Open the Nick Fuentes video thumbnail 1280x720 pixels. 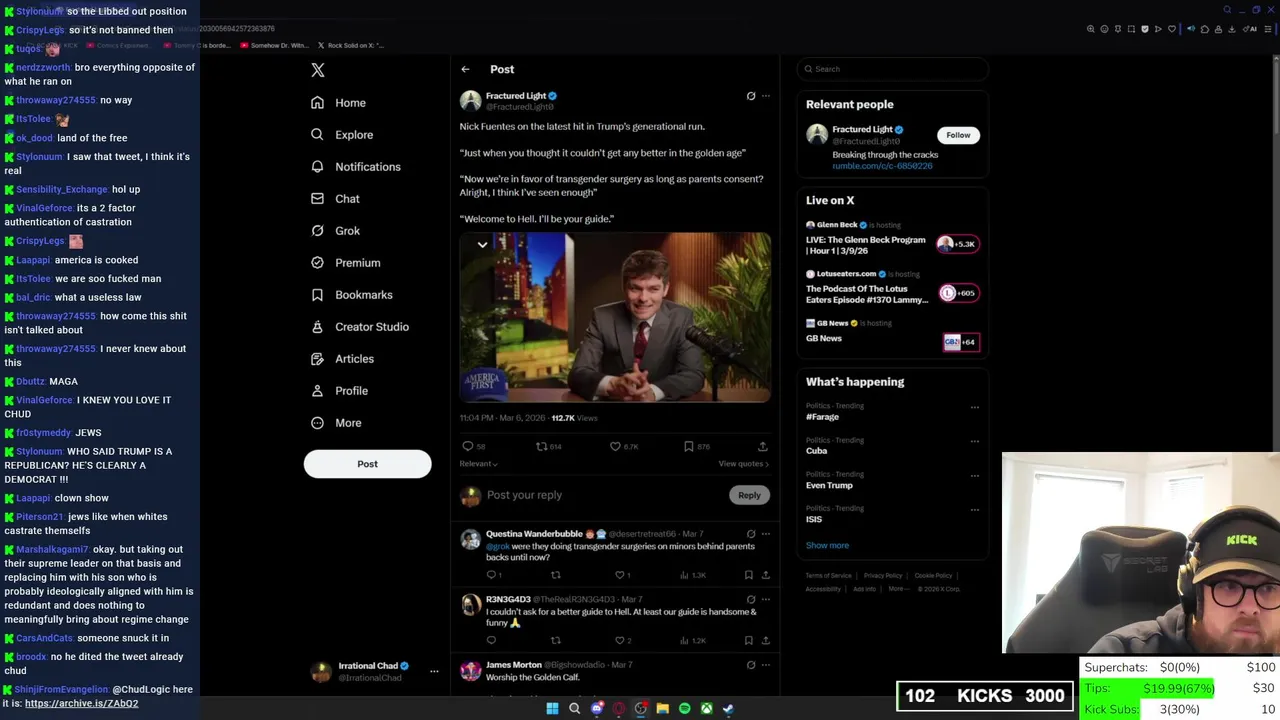click(615, 317)
